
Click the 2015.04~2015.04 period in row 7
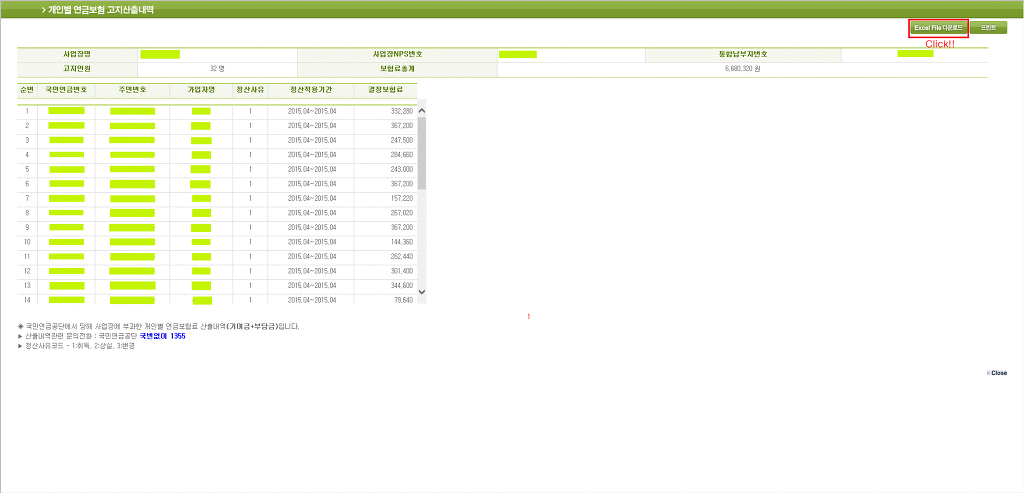pyautogui.click(x=312, y=198)
